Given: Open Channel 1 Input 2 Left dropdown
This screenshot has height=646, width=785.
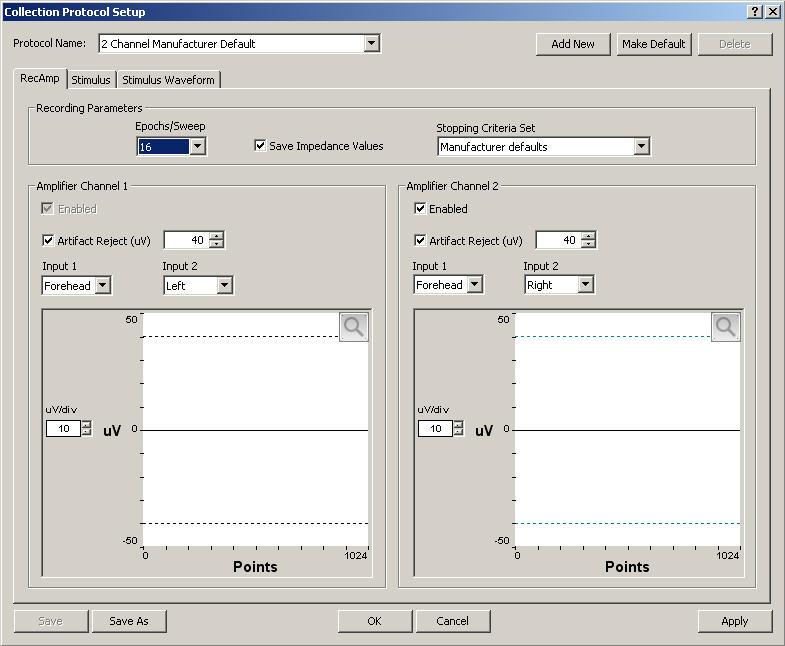Looking at the screenshot, I should coord(224,285).
